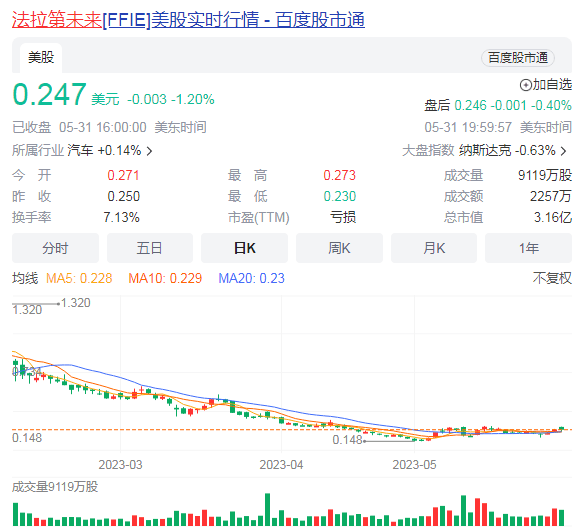The height and width of the screenshot is (530, 577).
Task: Switch to the 1年 chart view
Action: pos(528,248)
